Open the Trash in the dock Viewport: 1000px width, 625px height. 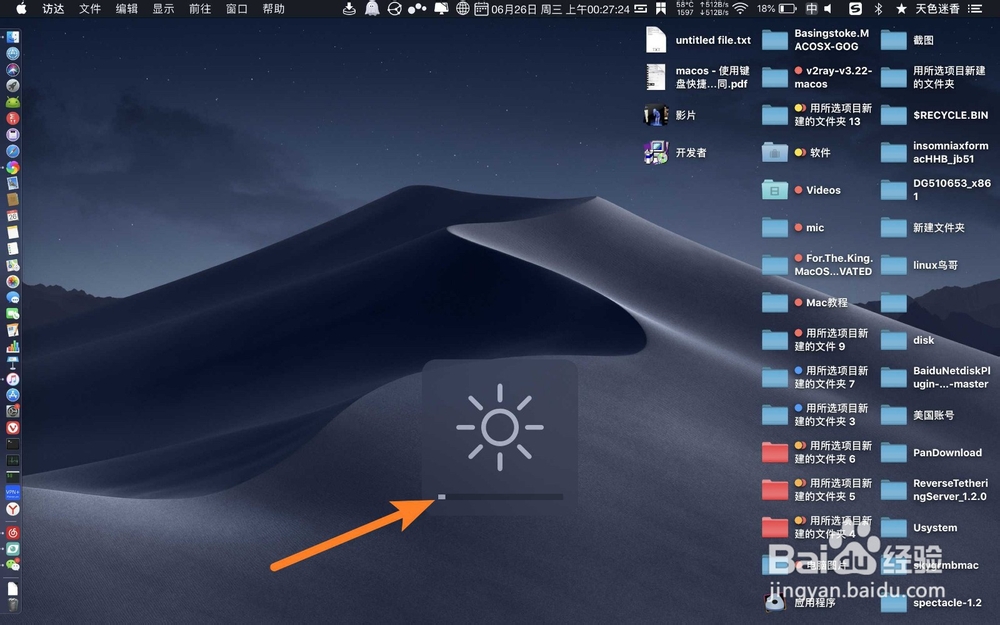pos(13,603)
